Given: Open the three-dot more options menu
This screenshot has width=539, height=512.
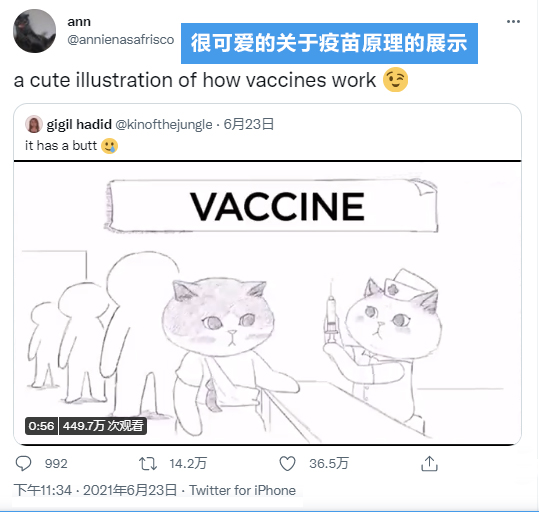Looking at the screenshot, I should tap(513, 22).
